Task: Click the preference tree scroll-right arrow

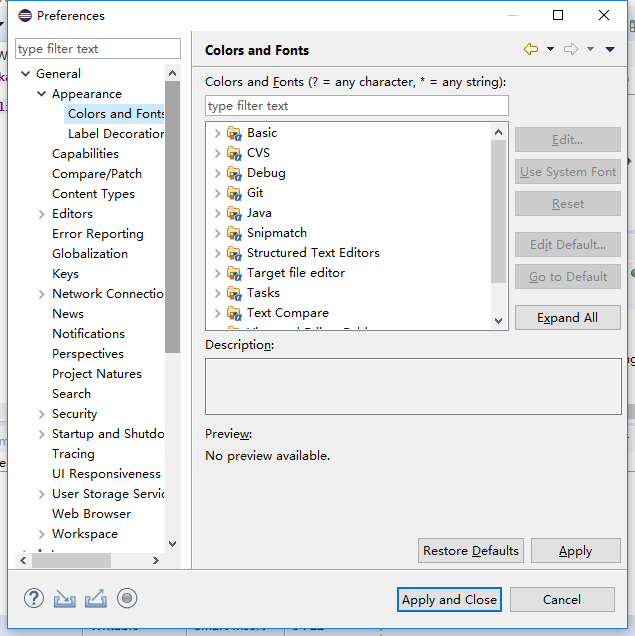Action: click(156, 561)
